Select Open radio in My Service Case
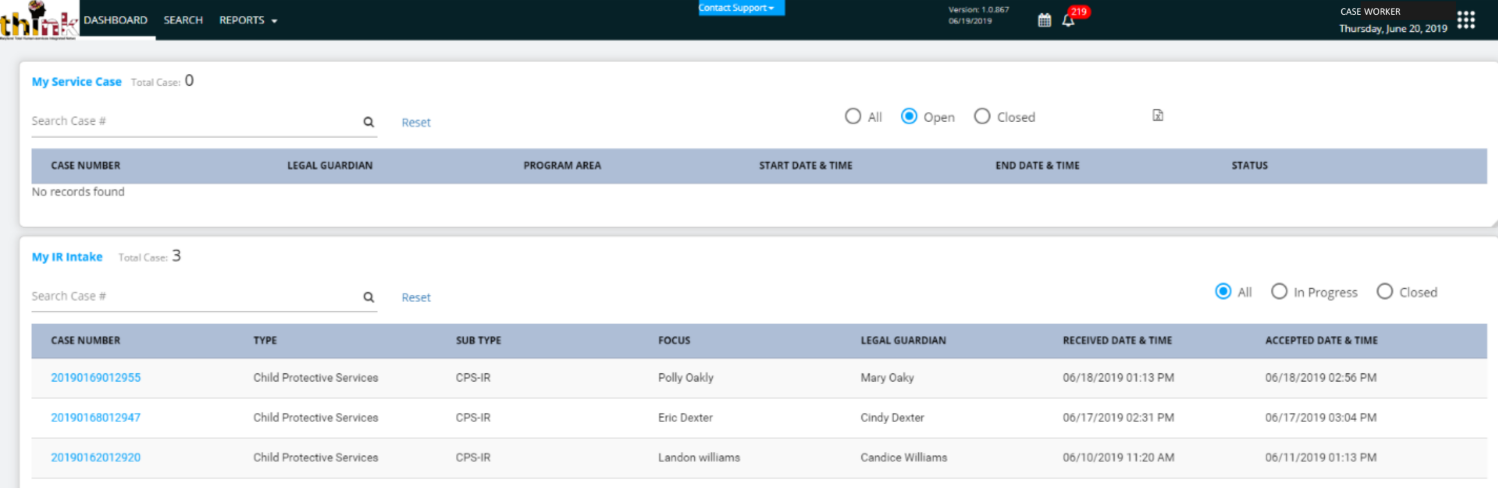Viewport: 1498px width, 492px height. (x=909, y=116)
